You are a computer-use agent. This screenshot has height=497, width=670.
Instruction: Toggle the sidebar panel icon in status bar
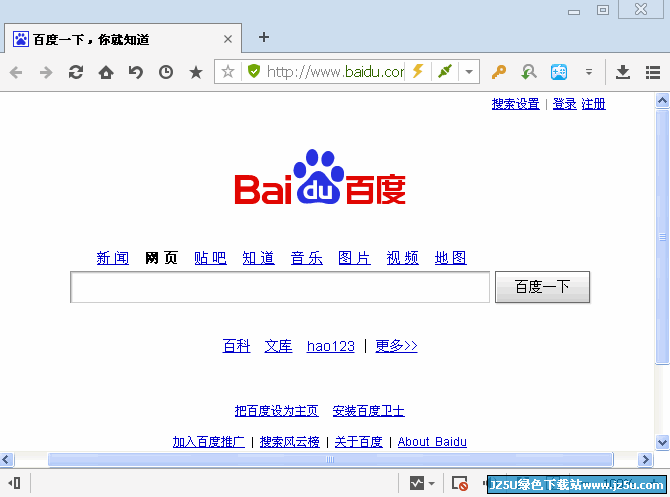(x=14, y=483)
